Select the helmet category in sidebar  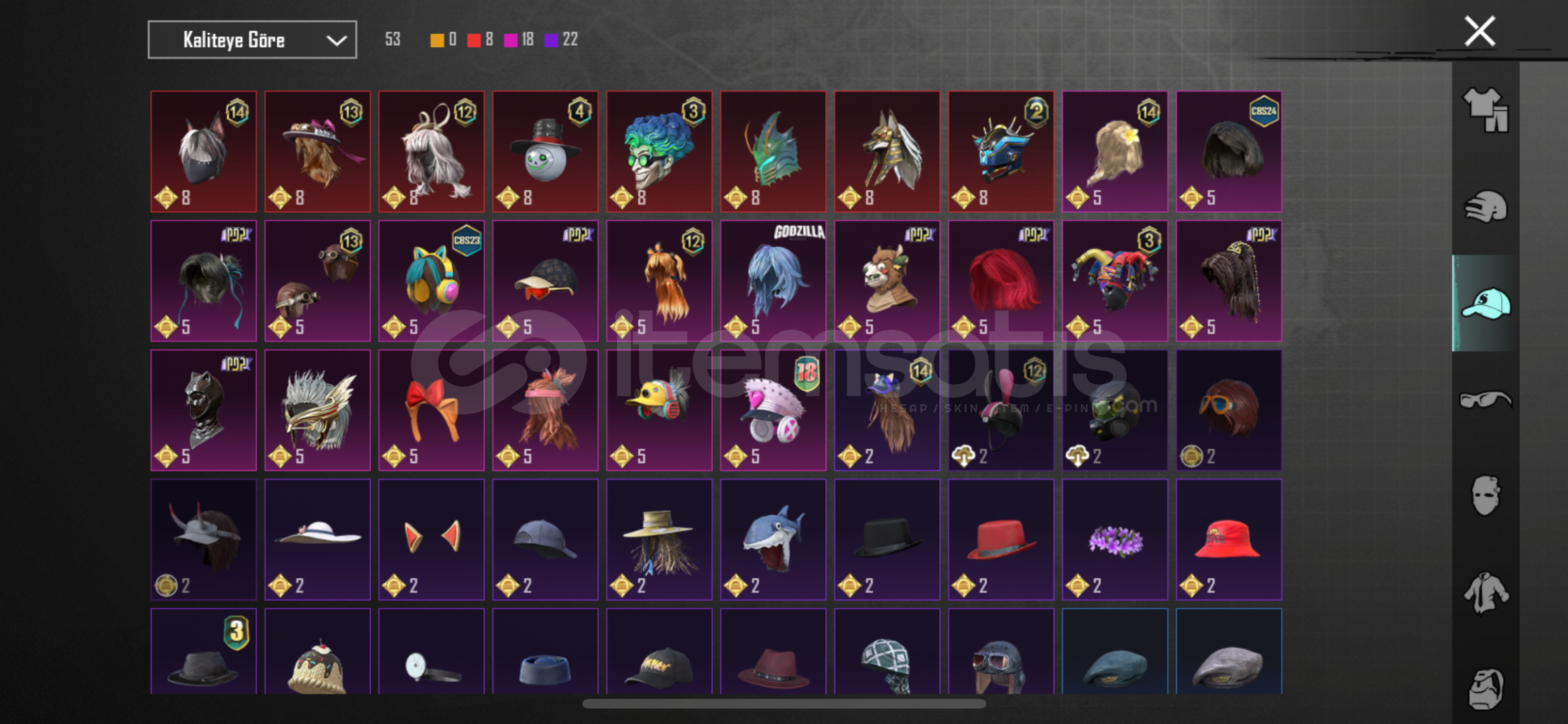1486,206
